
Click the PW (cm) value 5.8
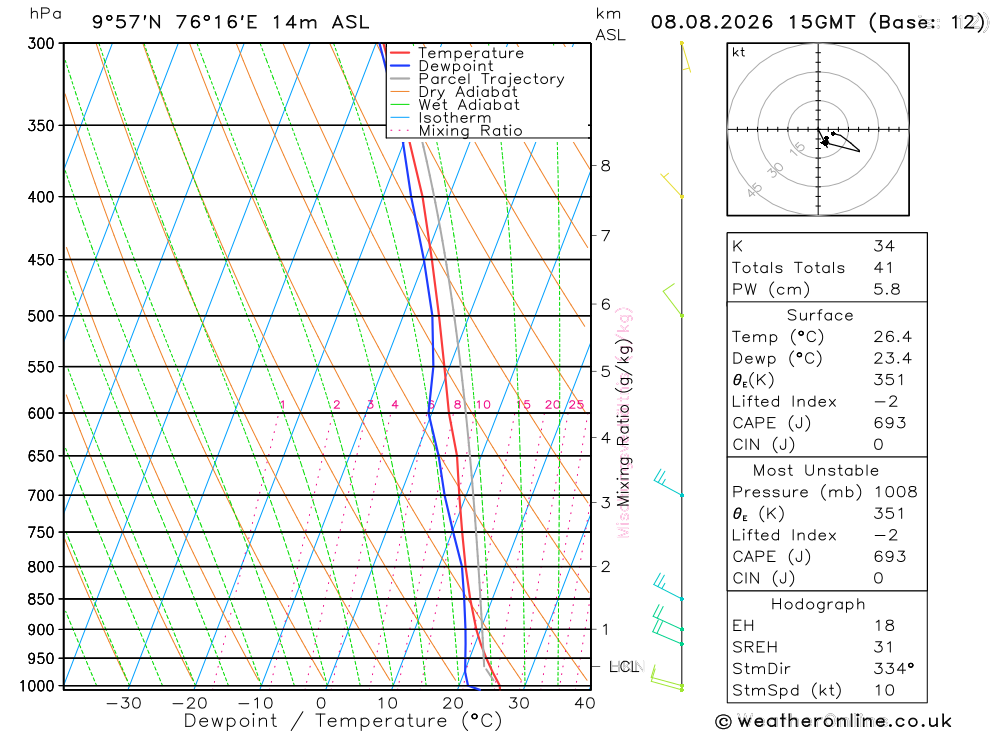click(886, 290)
